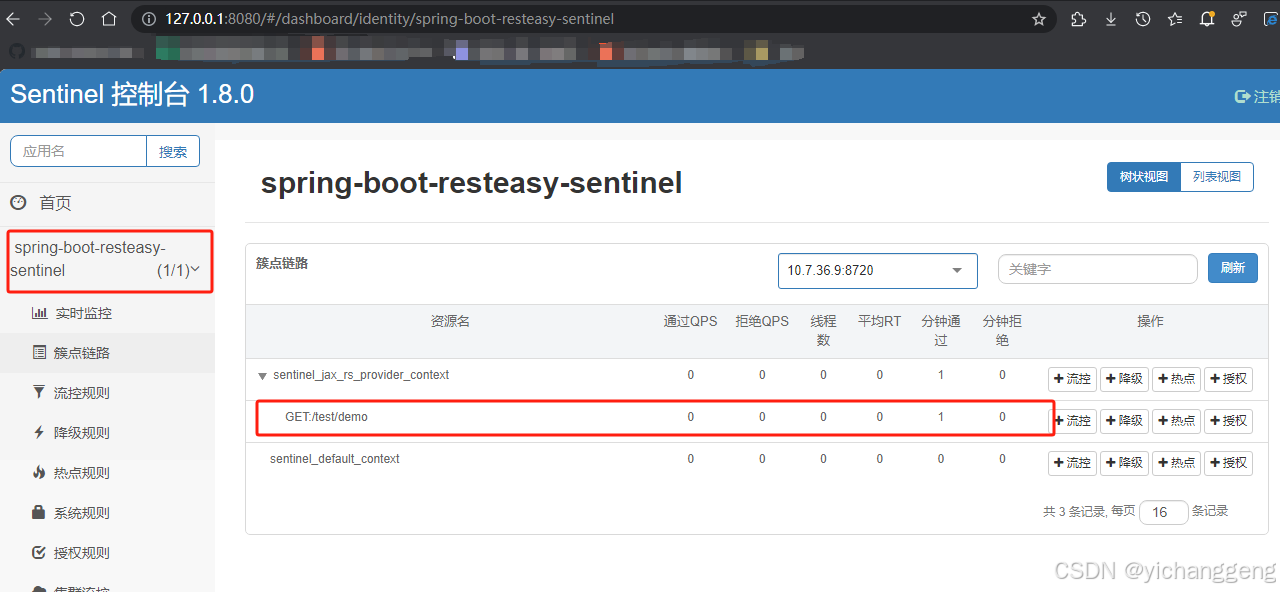1280x592 pixels.
Task: Click the records-per-page field showing 16
Action: click(1164, 512)
